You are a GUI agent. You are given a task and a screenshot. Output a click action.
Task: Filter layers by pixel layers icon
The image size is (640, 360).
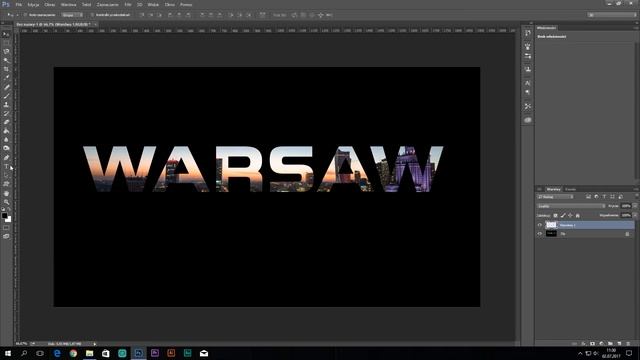[x=588, y=197]
